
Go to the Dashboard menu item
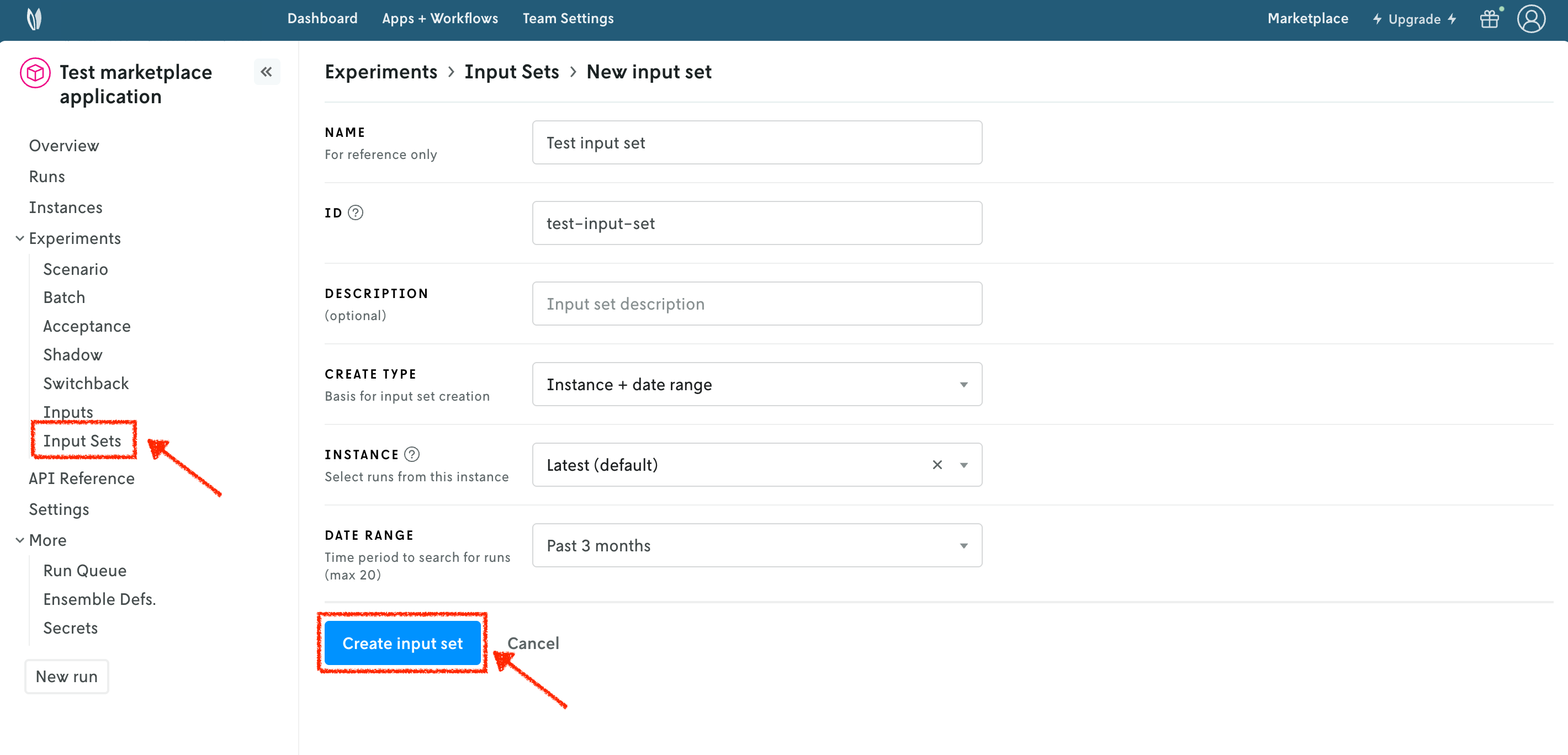coord(322,18)
